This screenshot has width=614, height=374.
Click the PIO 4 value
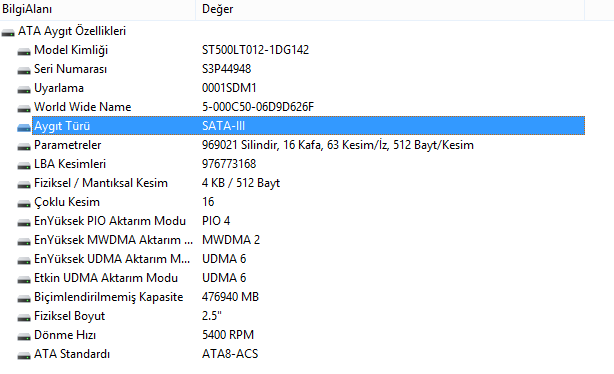point(216,221)
